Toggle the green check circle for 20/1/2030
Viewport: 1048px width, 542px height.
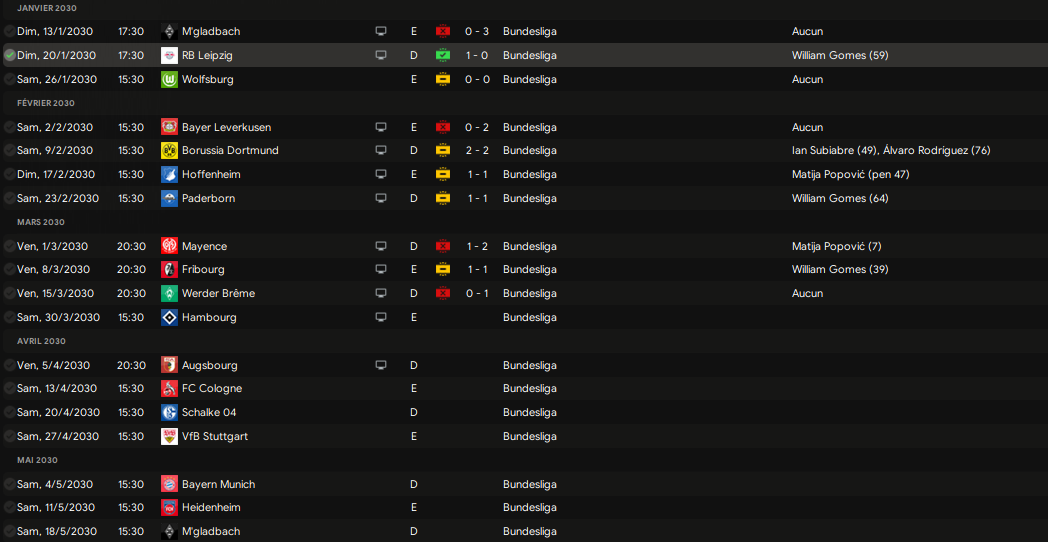coord(9,55)
